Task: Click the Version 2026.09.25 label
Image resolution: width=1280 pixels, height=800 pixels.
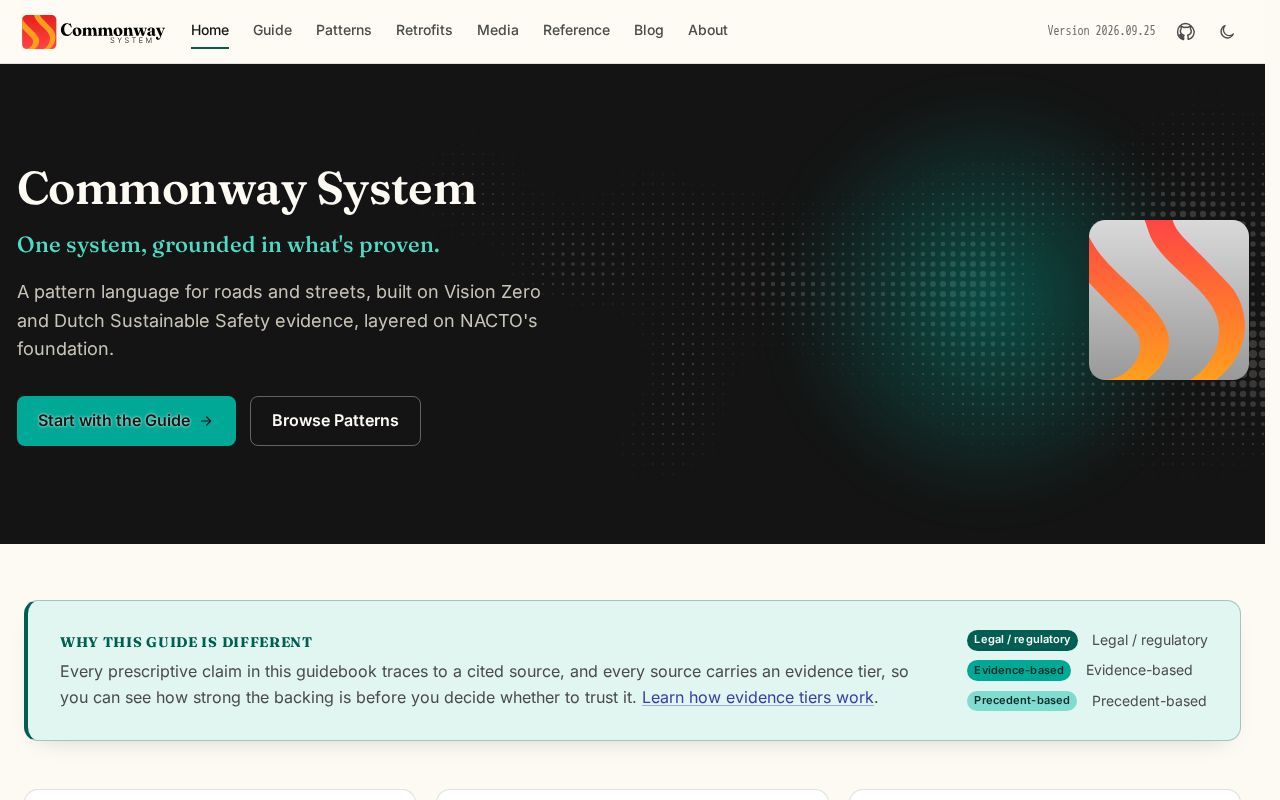Action: pyautogui.click(x=1101, y=31)
